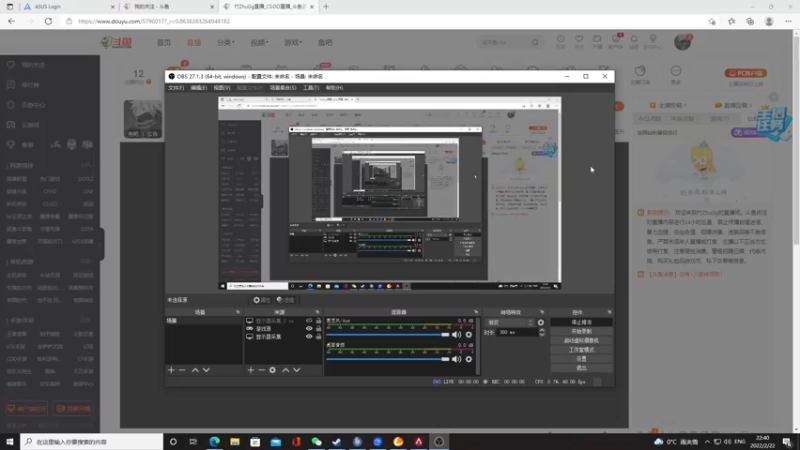Move the scene up in the Scenes panel
Screen dimensions: 800x450
tap(195, 370)
